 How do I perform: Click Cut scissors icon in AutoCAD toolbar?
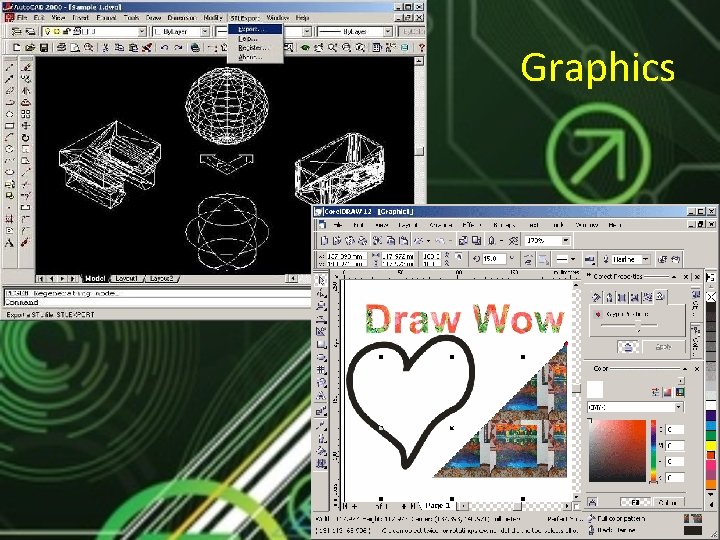point(105,47)
